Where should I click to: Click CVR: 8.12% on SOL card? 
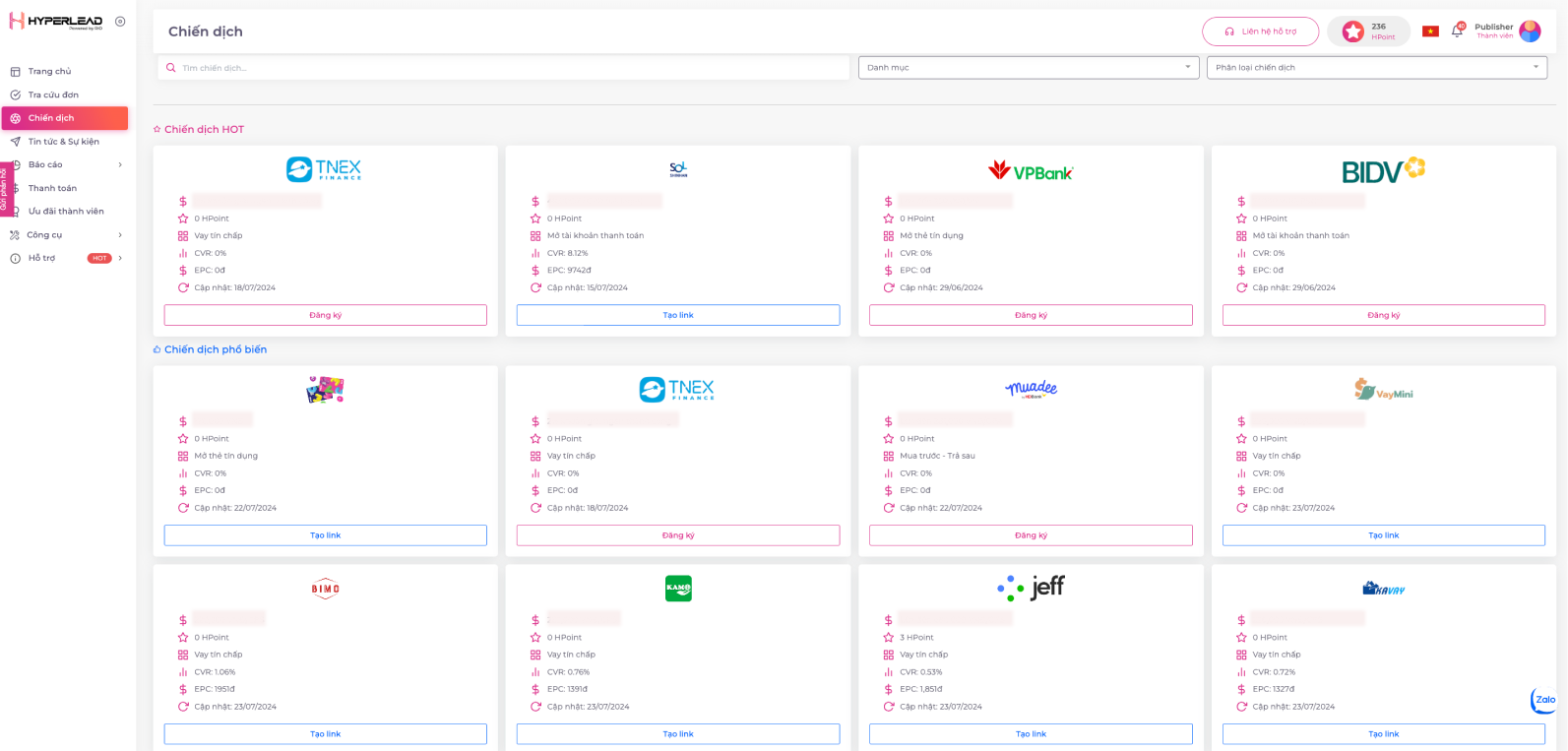click(x=568, y=254)
